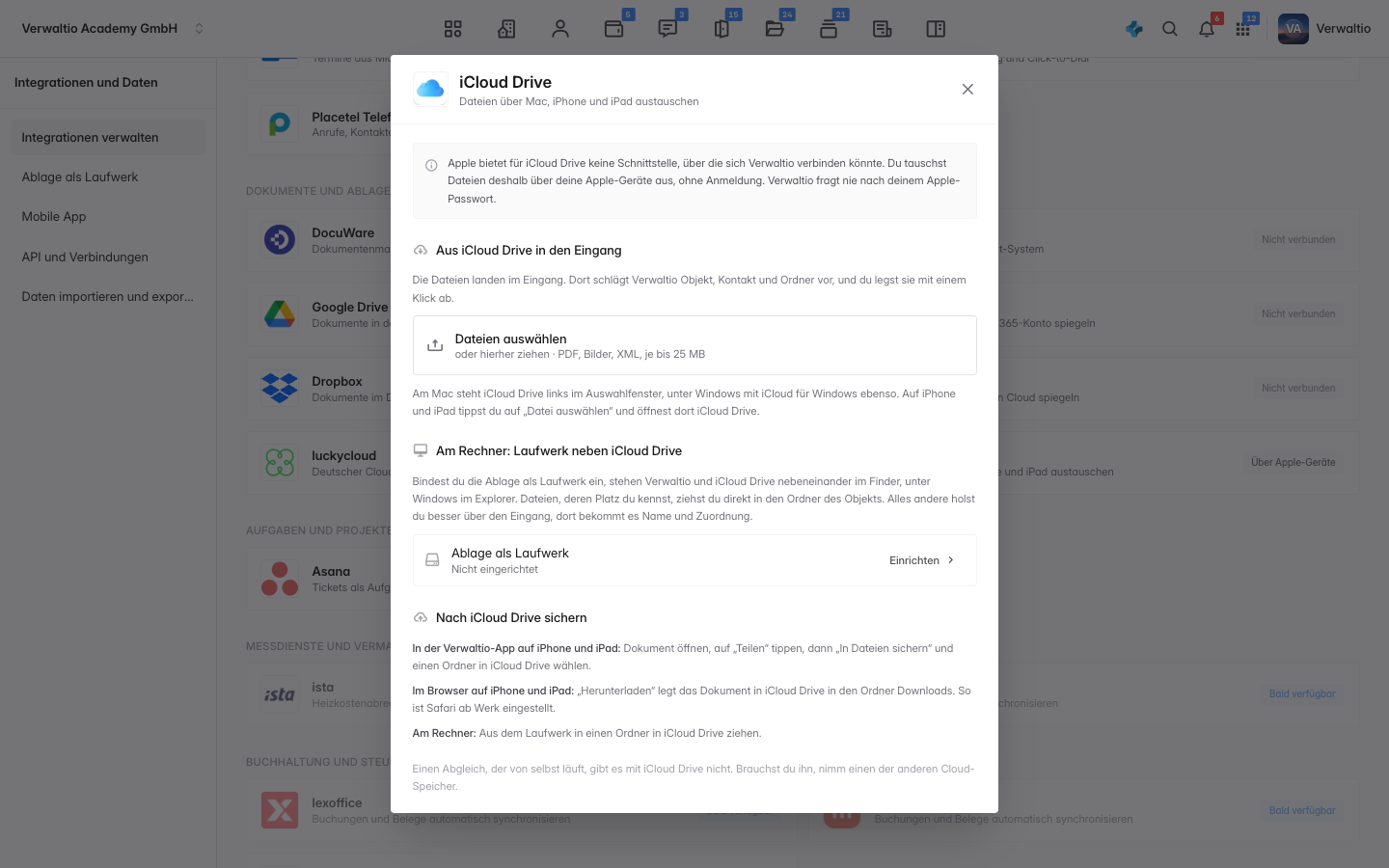Click the Google Drive integration icon
The width and height of the screenshot is (1389, 868).
pyautogui.click(x=280, y=313)
